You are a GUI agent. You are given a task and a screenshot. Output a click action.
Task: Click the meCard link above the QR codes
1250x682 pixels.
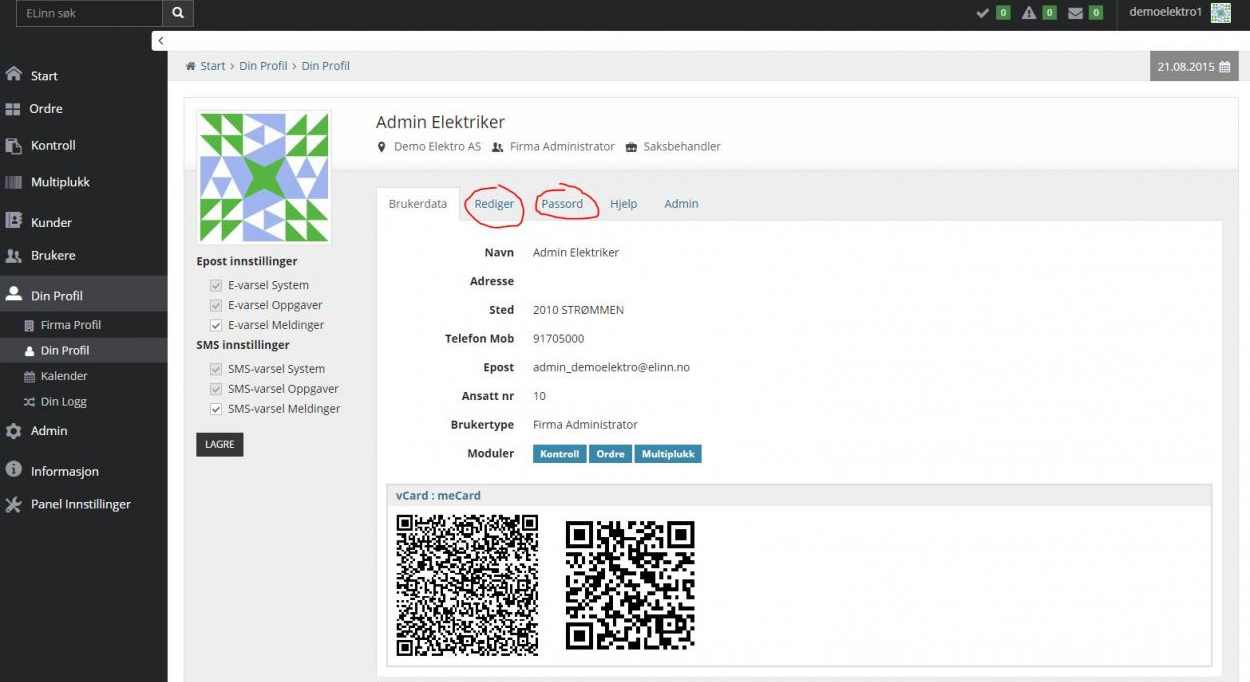pyautogui.click(x=459, y=496)
